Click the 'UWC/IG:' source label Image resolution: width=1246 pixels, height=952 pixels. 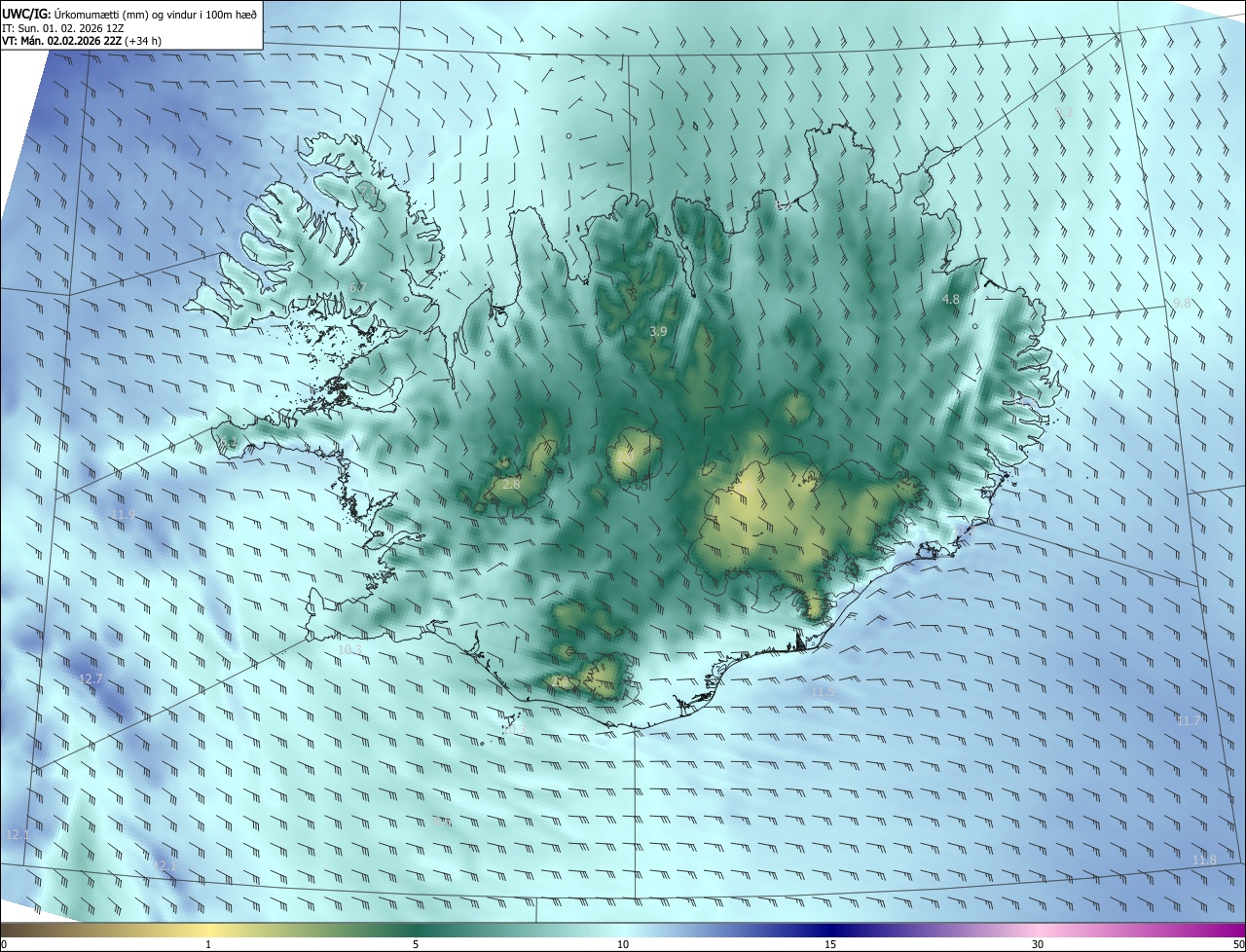click(x=25, y=14)
